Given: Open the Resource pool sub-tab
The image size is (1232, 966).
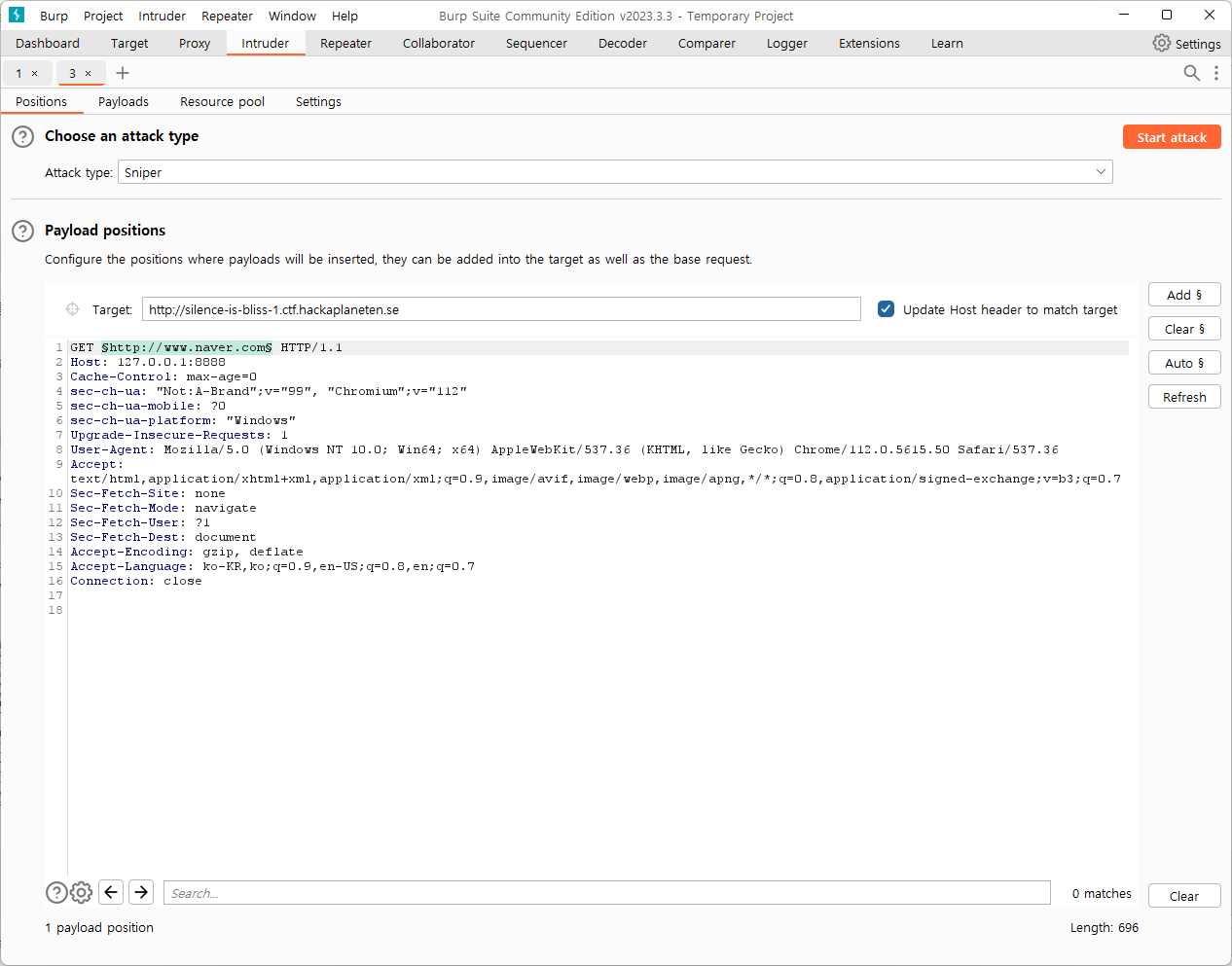Looking at the screenshot, I should coord(222,101).
